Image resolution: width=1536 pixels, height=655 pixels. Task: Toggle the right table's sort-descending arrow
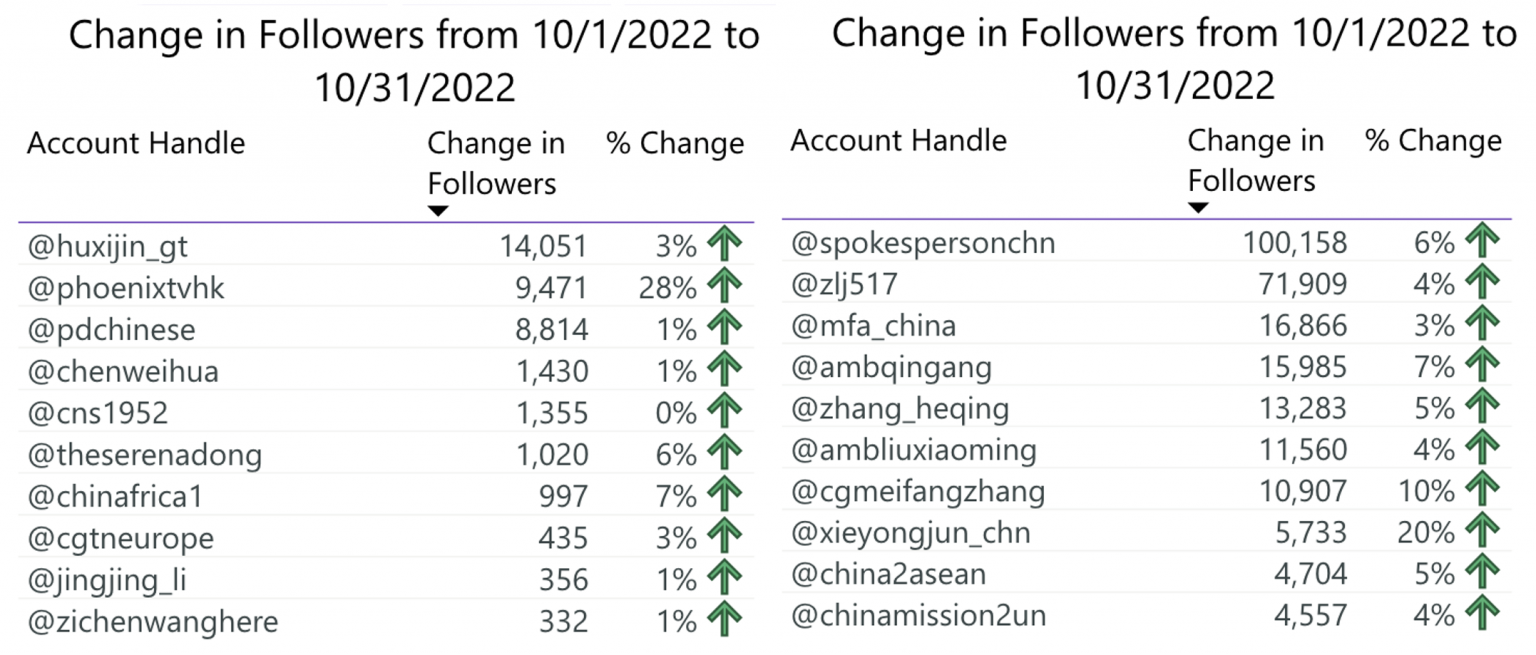1198,207
